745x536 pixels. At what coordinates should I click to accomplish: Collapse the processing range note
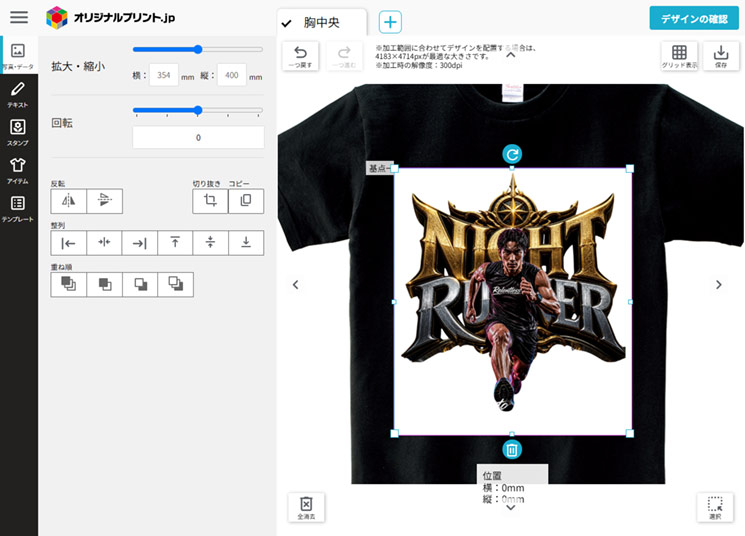tap(511, 55)
